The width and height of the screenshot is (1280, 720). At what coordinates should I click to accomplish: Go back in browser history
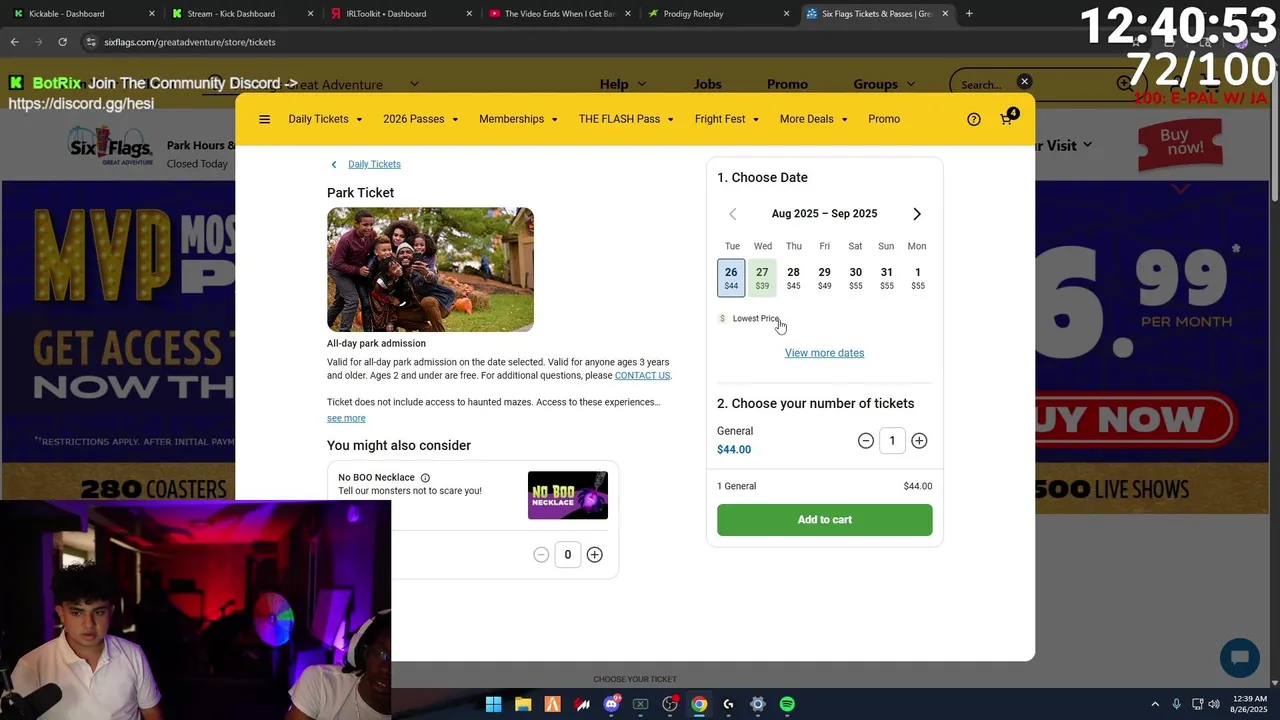coord(14,42)
